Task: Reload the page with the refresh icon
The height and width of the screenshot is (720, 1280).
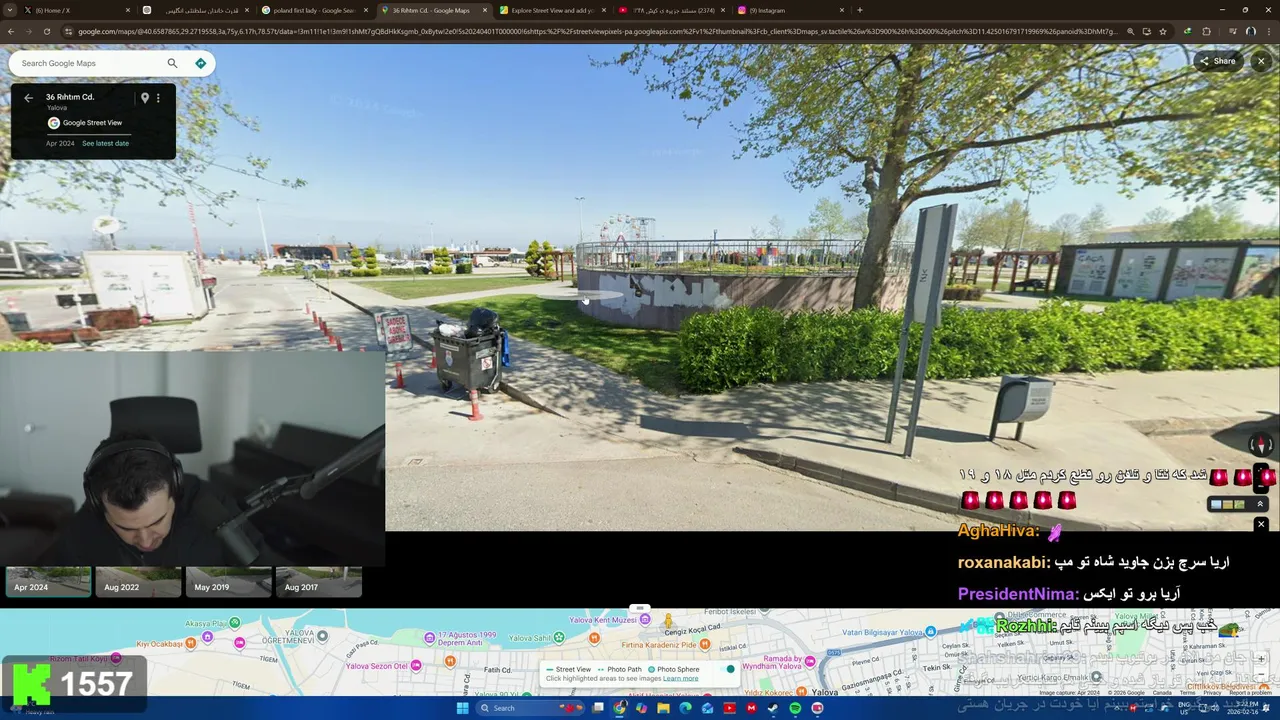Action: coord(46,31)
